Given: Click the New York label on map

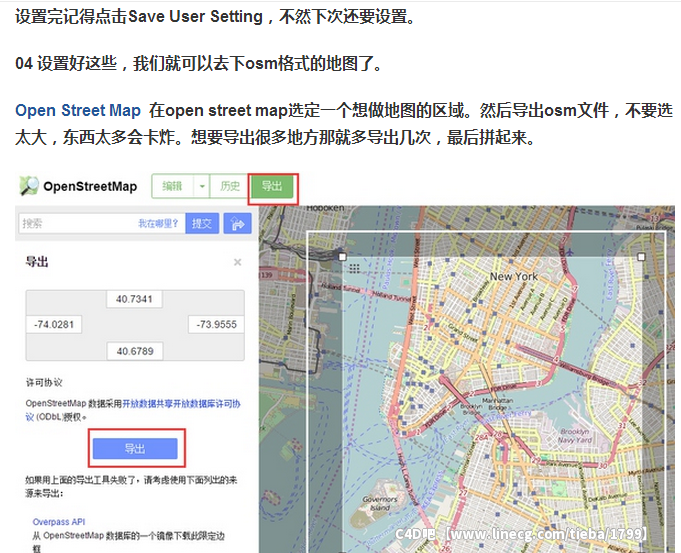Looking at the screenshot, I should tap(514, 276).
